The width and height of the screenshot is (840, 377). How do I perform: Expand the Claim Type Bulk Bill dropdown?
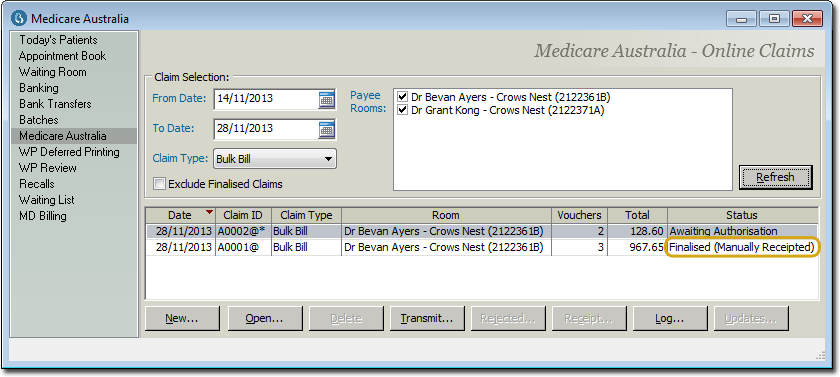pos(275,159)
